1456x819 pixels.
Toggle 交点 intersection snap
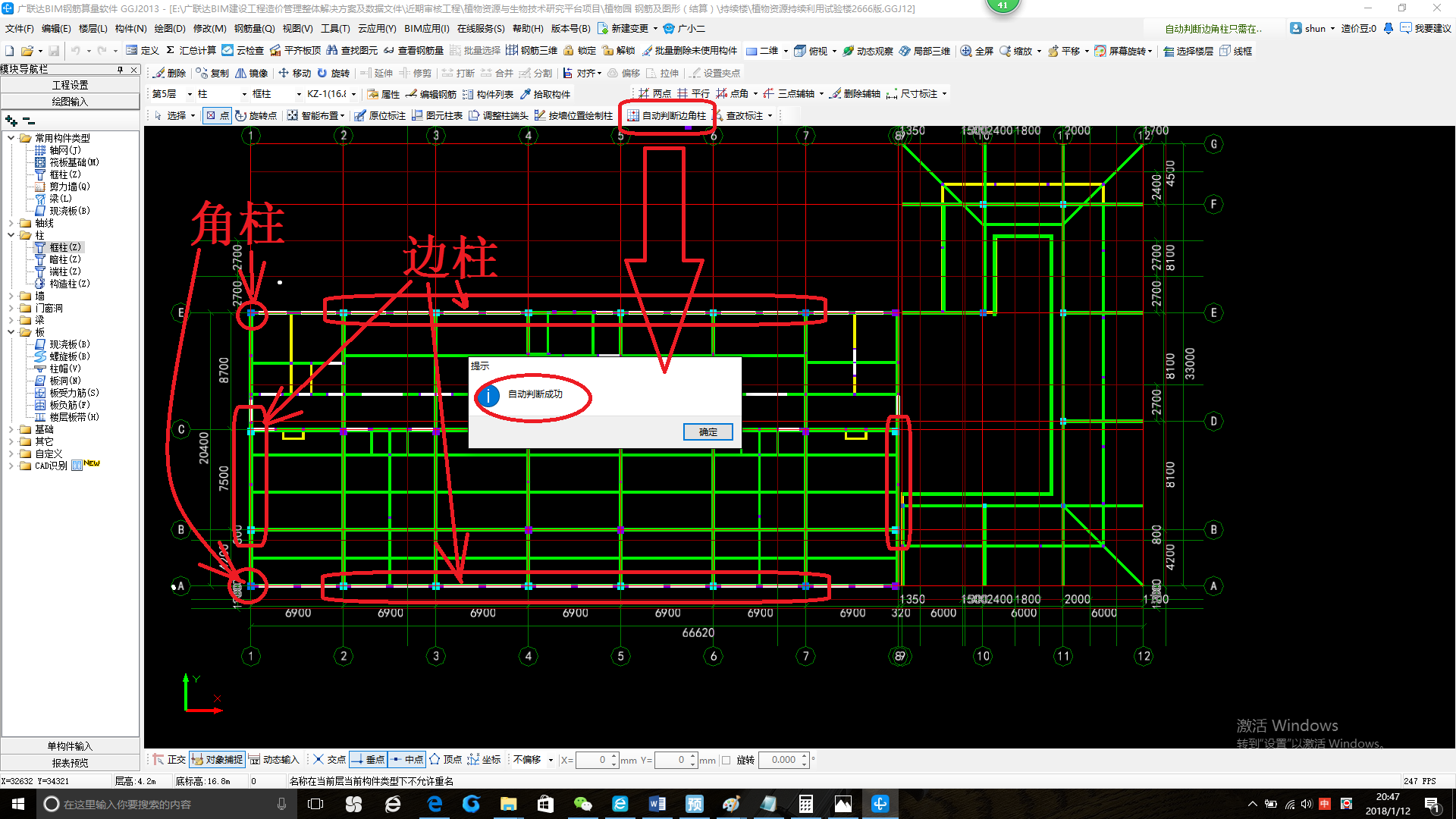(x=330, y=759)
